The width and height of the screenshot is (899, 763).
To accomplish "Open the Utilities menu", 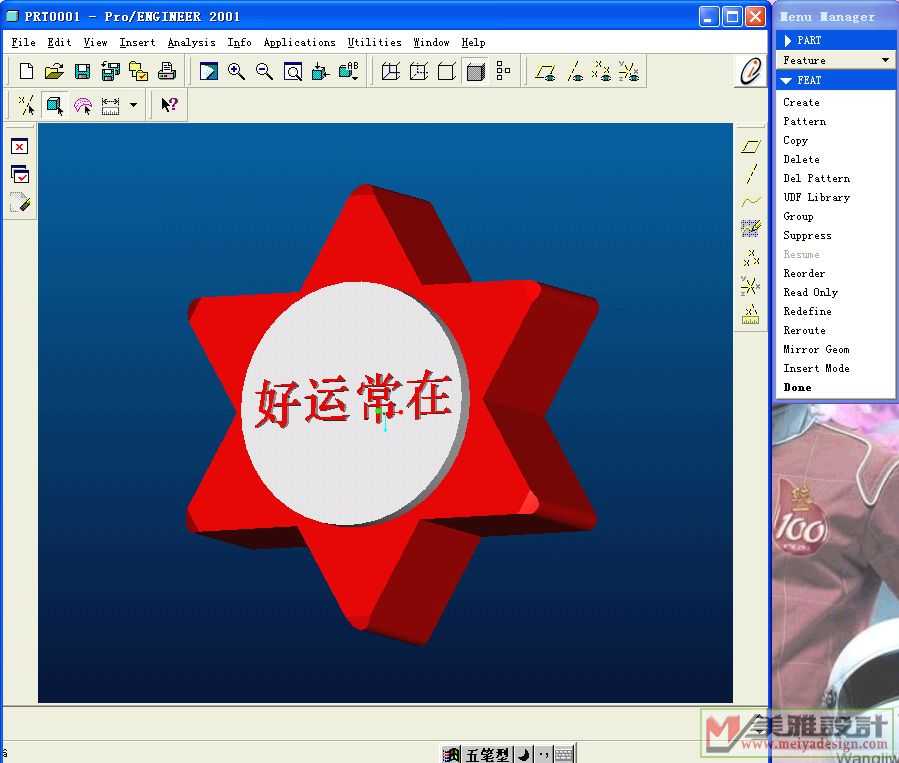I will click(x=374, y=42).
